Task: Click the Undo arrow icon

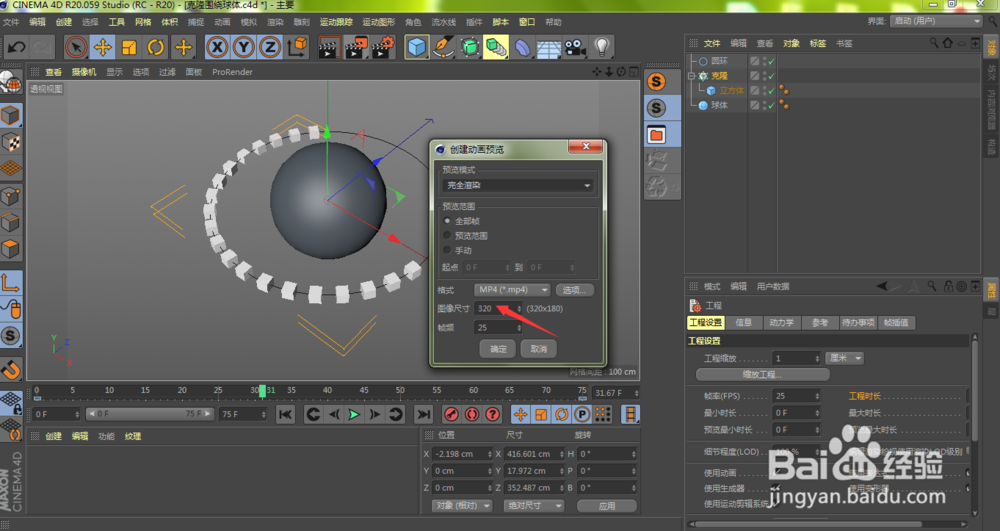Action: pyautogui.click(x=17, y=47)
